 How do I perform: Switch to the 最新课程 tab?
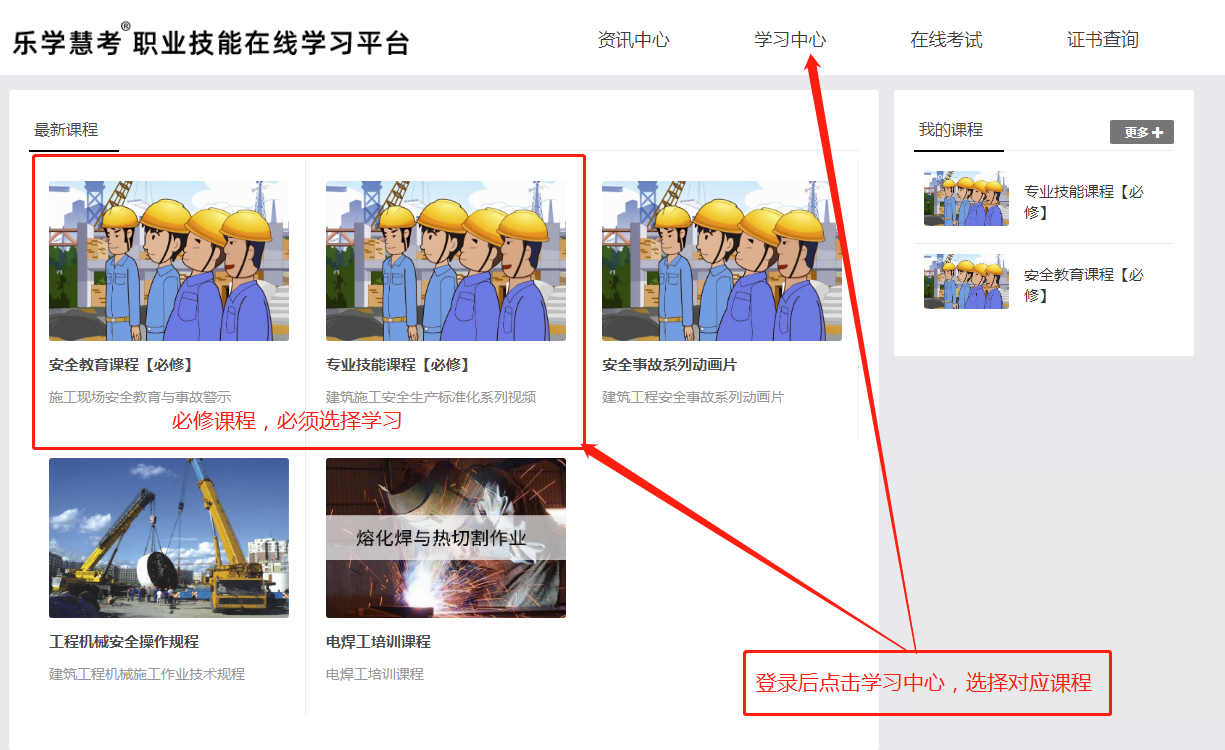tap(66, 130)
